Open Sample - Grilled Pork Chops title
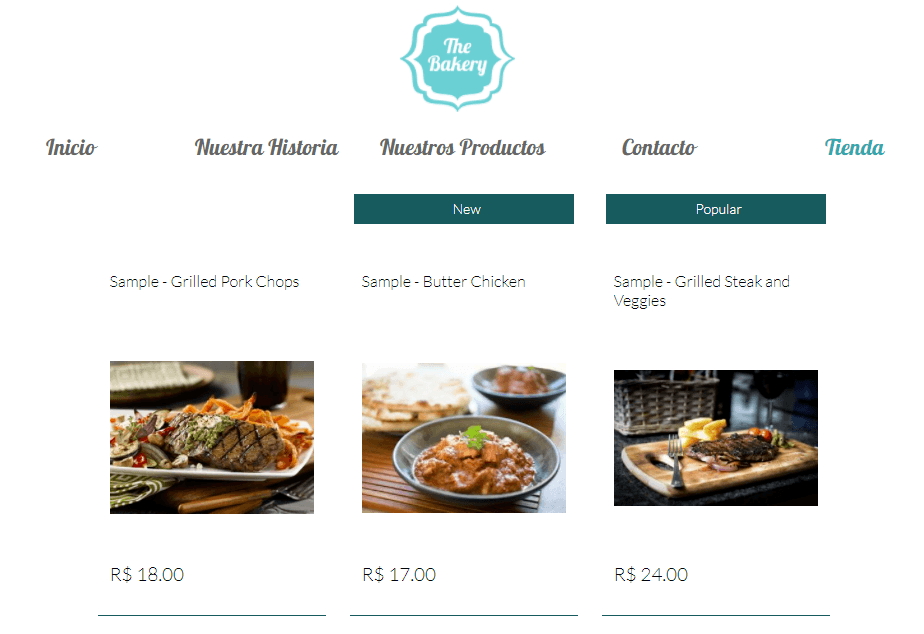Viewport: 924px width, 634px height. [204, 282]
